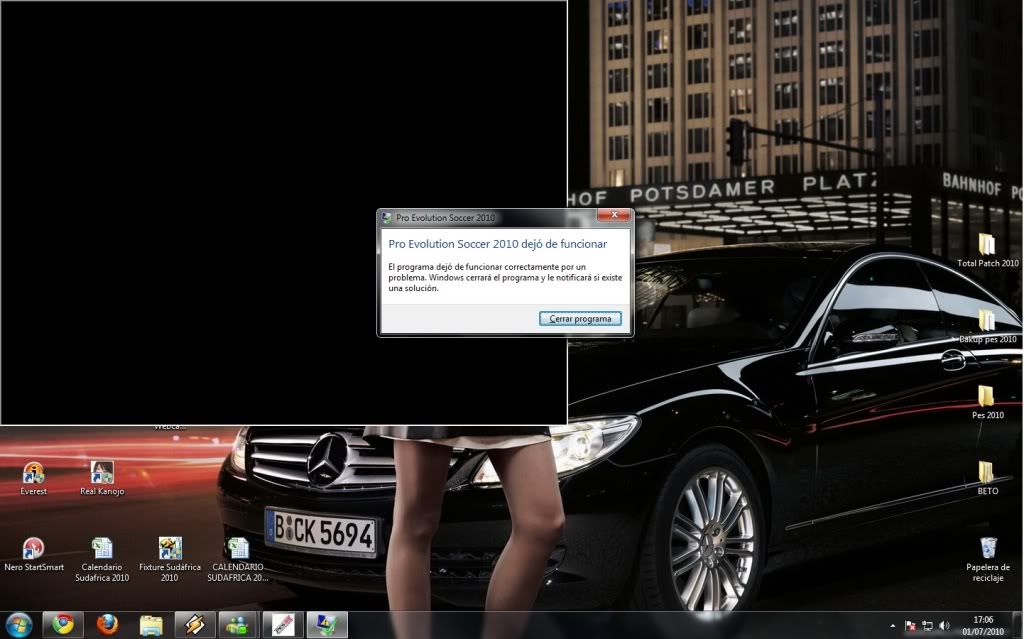Close the Pro Evolution Soccer 2010 error dialog
This screenshot has width=1024, height=639.
[613, 216]
